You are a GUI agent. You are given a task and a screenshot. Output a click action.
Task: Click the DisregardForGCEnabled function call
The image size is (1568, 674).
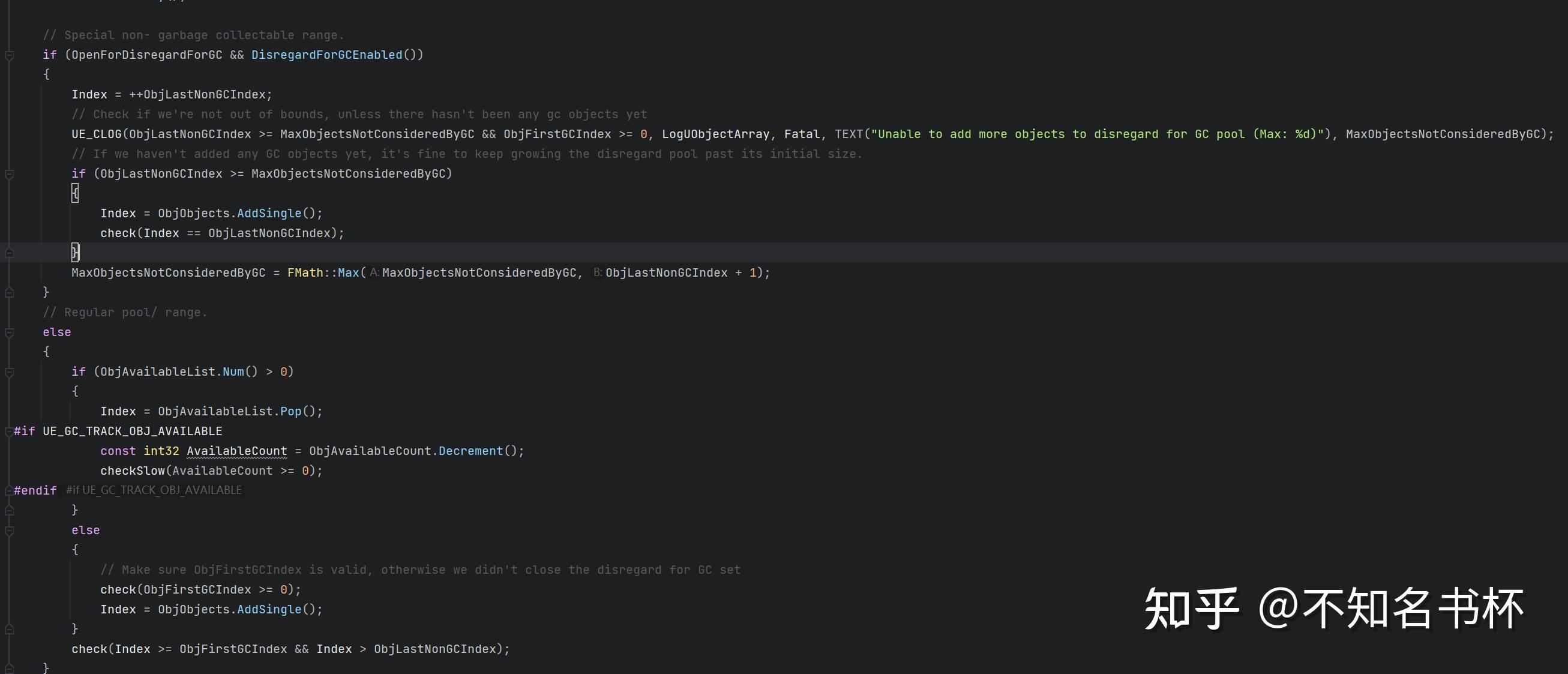[327, 55]
